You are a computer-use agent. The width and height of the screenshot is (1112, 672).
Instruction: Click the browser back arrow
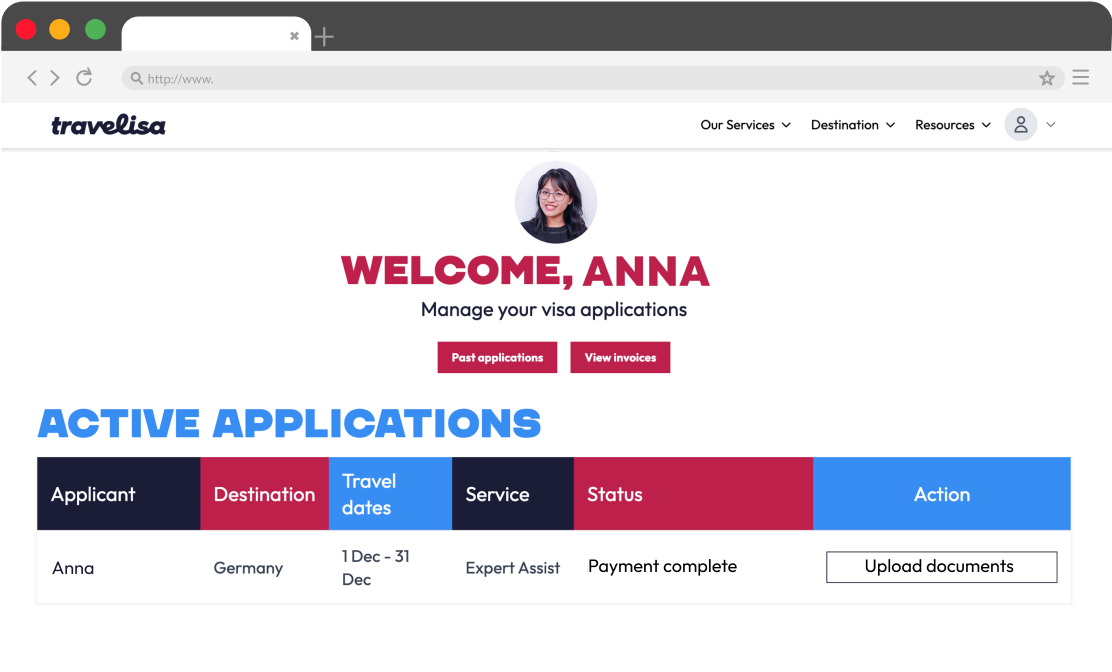point(32,78)
